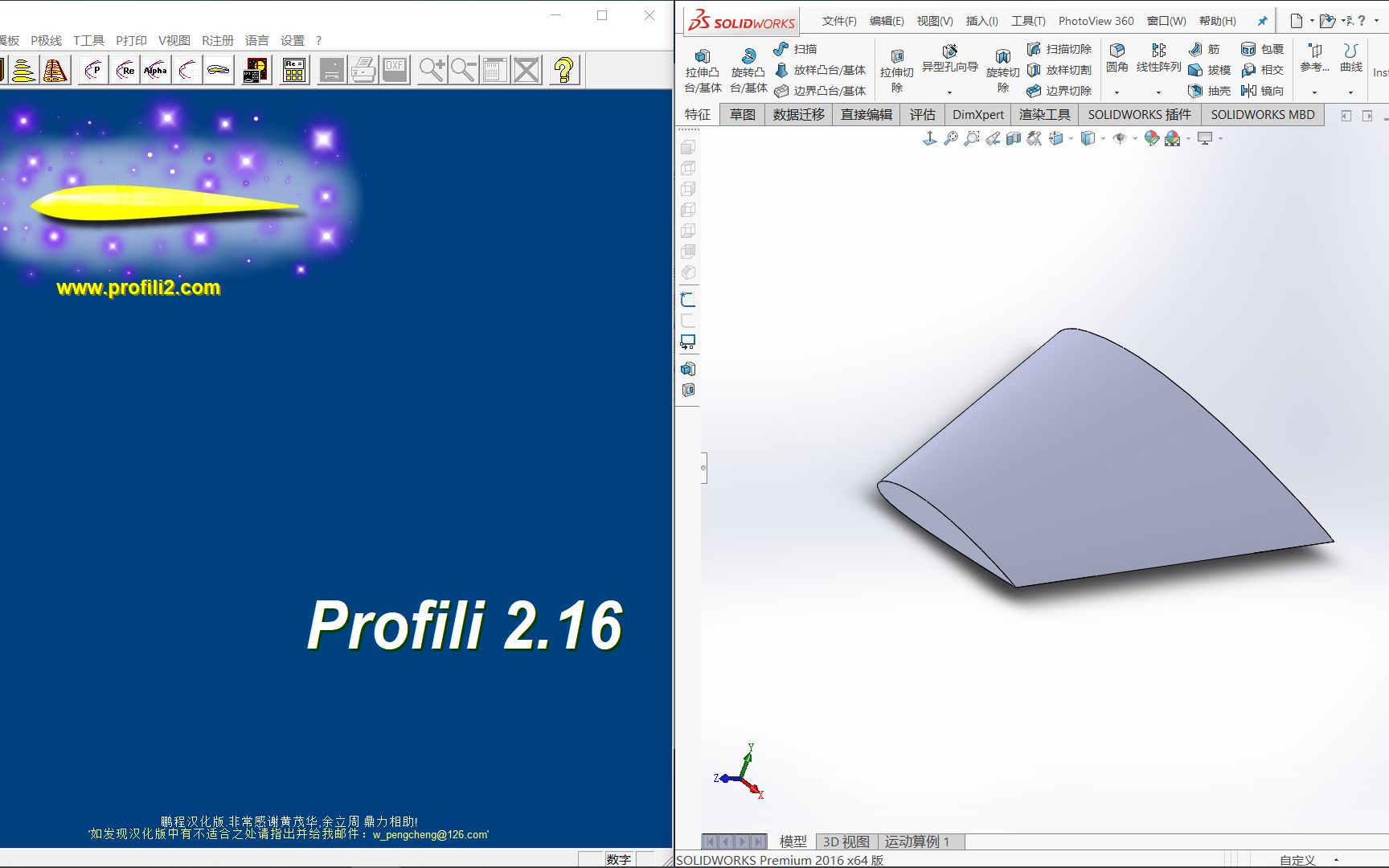Toggle the pin icon on SolidWorks menu bar

[x=1262, y=21]
